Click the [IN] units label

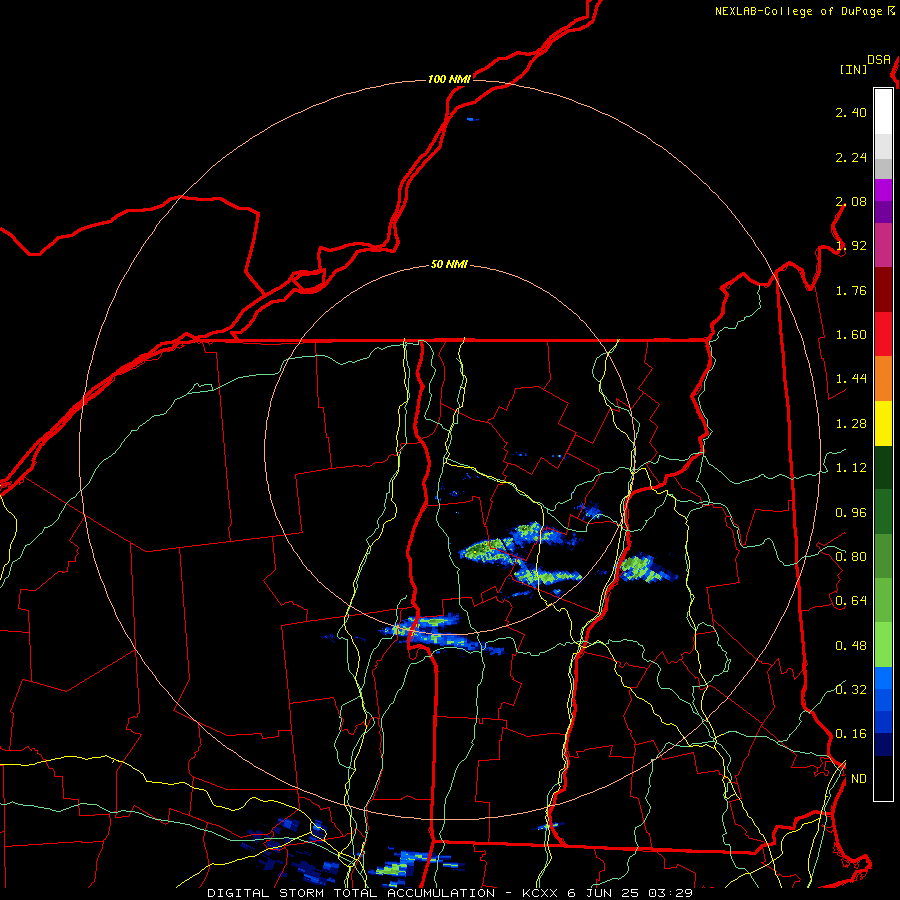[853, 69]
